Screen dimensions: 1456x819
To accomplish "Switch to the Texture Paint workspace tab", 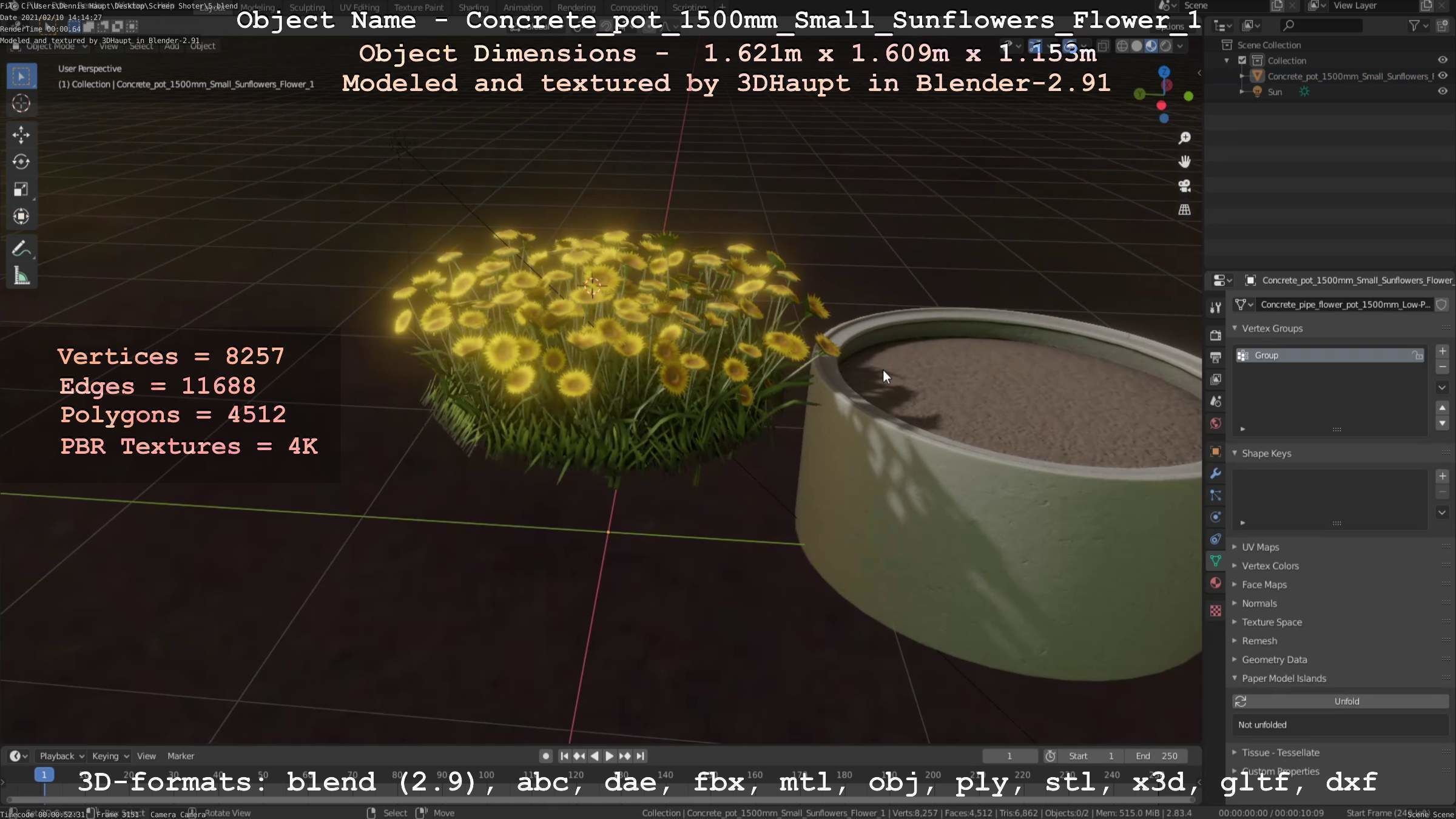I will [x=419, y=7].
